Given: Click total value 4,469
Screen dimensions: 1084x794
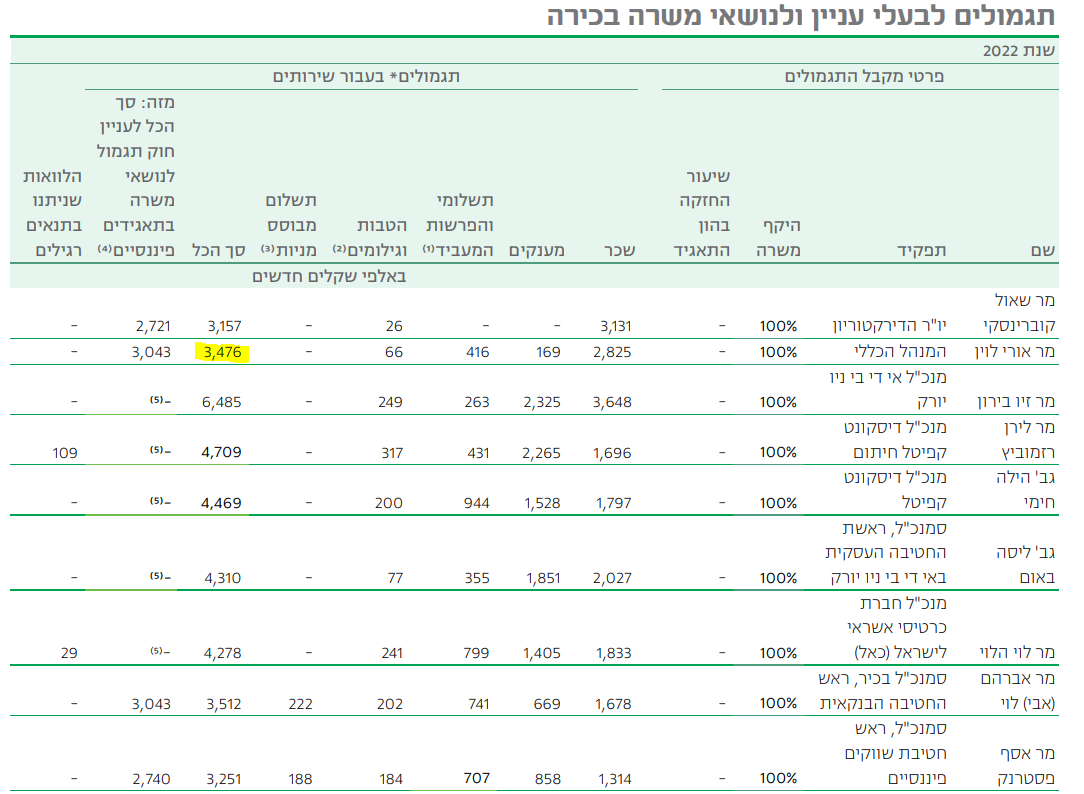Looking at the screenshot, I should [221, 503].
